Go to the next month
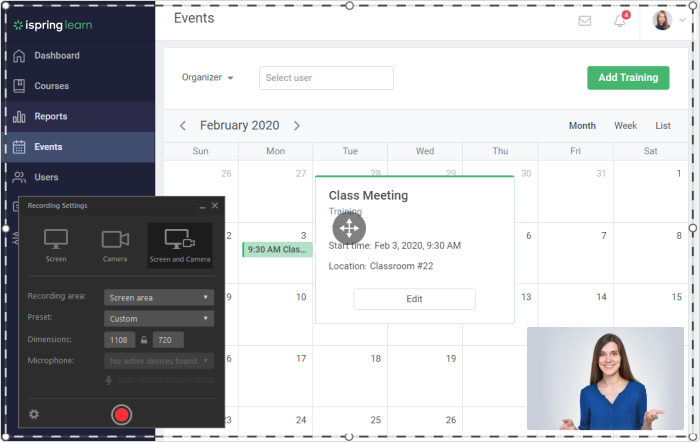The width and height of the screenshot is (700, 442). pos(297,126)
